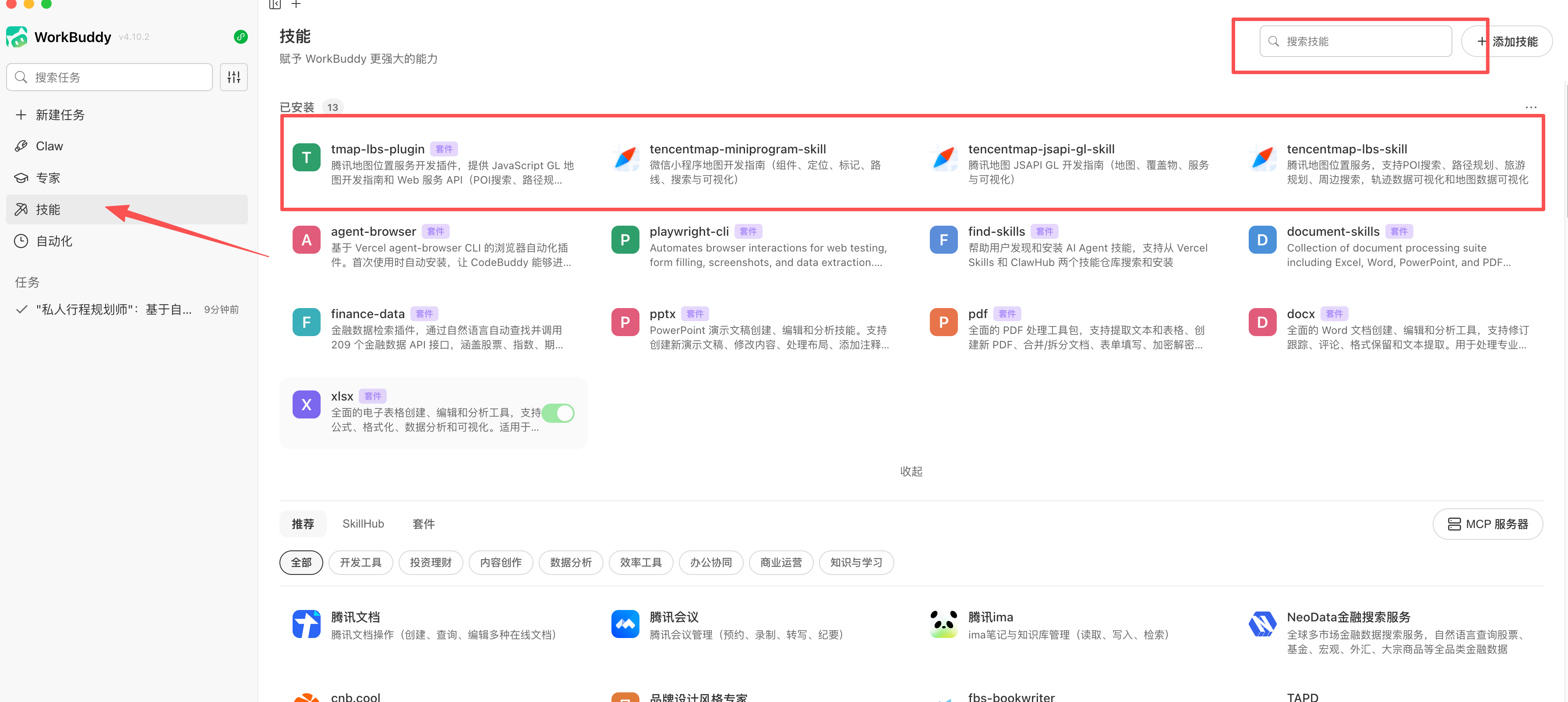Collapse installed skills with 收起

[911, 471]
